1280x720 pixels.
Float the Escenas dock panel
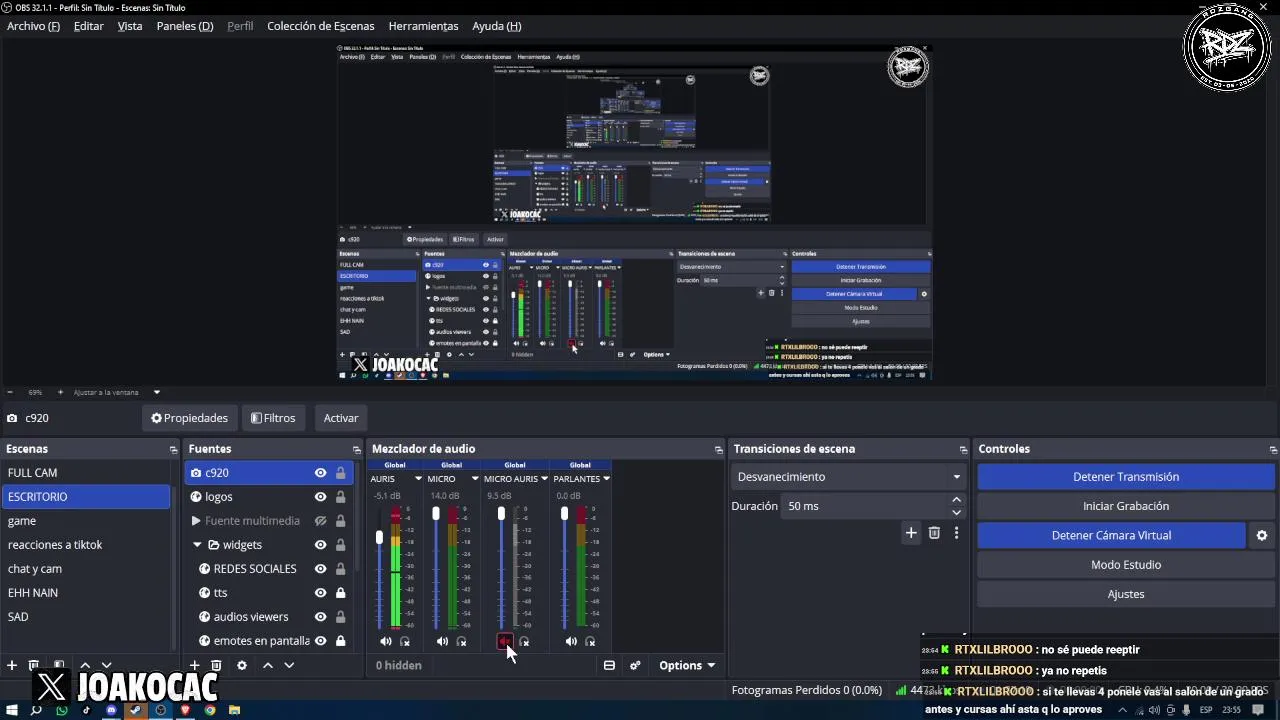(x=173, y=450)
